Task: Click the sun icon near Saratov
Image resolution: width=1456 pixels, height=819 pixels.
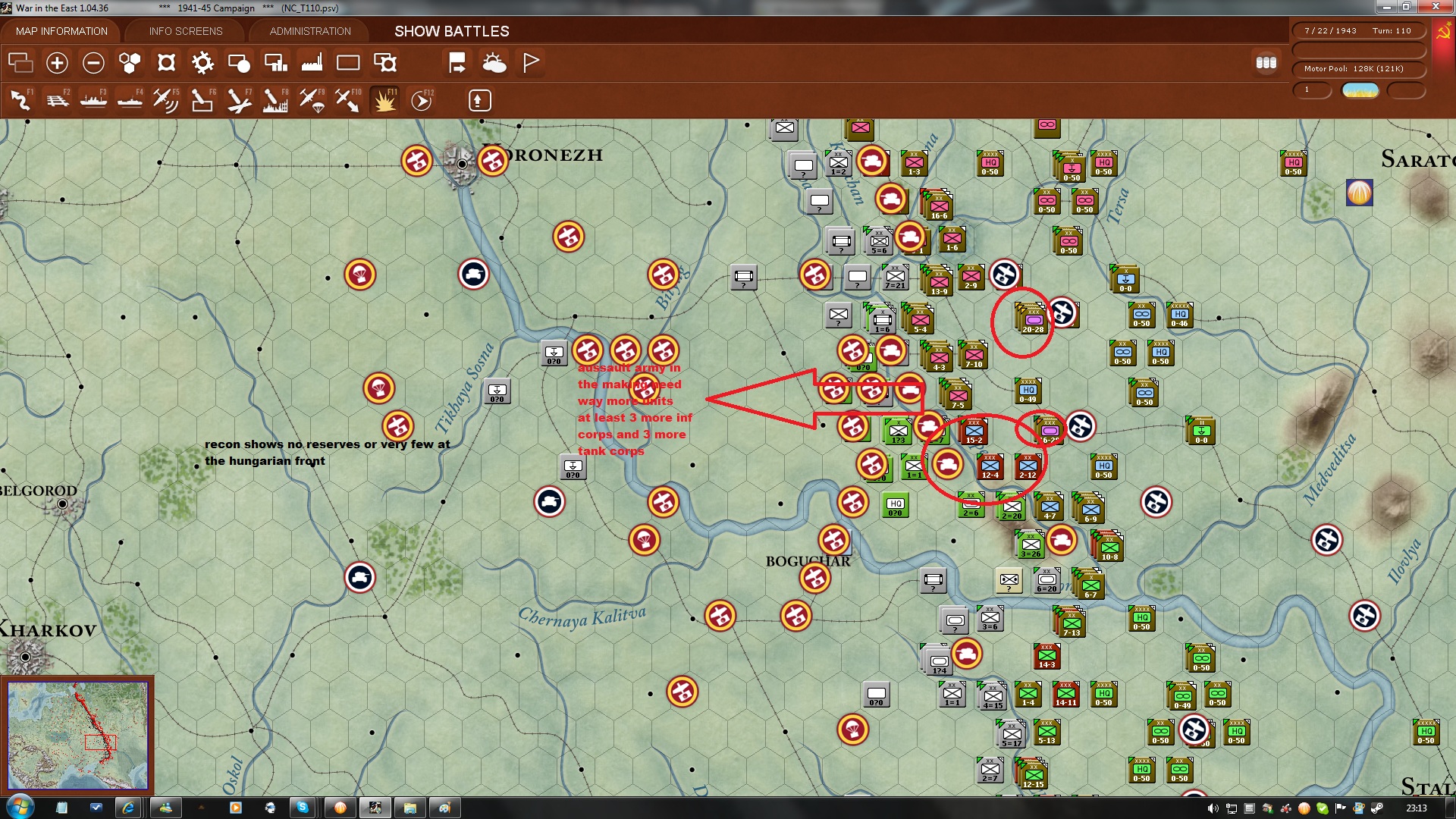Action: pos(1359,193)
